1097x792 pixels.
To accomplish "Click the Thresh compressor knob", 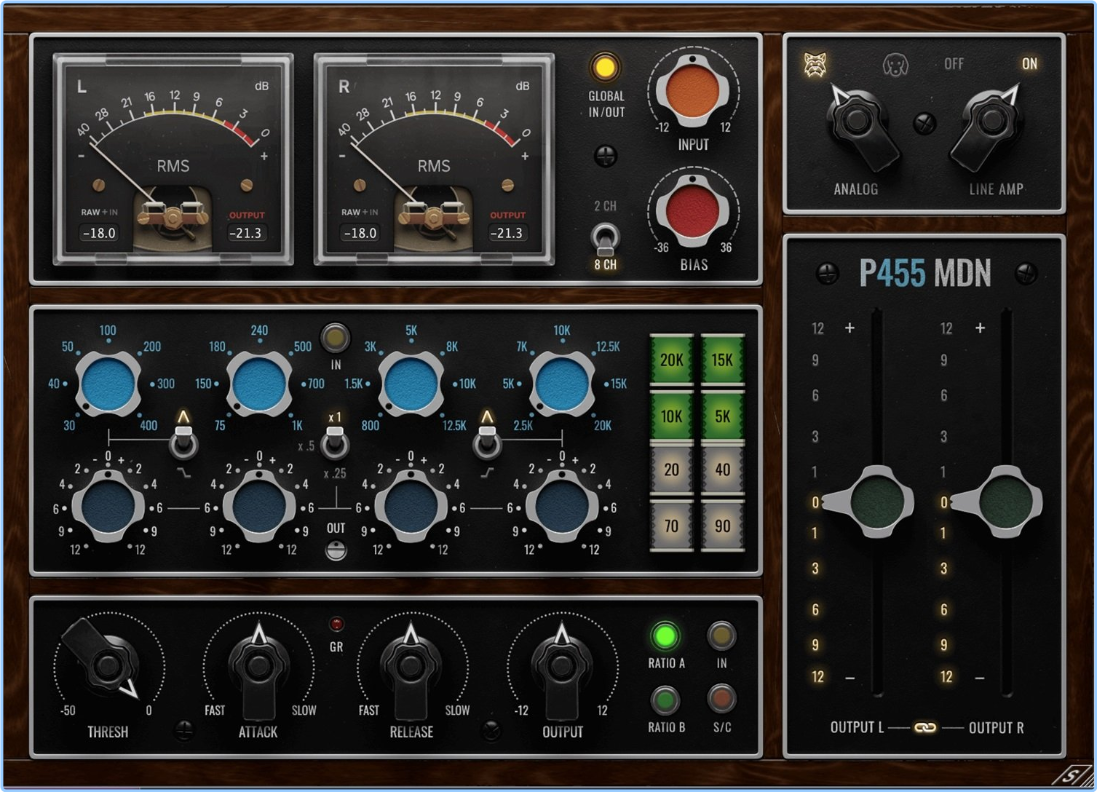I will click(x=106, y=665).
